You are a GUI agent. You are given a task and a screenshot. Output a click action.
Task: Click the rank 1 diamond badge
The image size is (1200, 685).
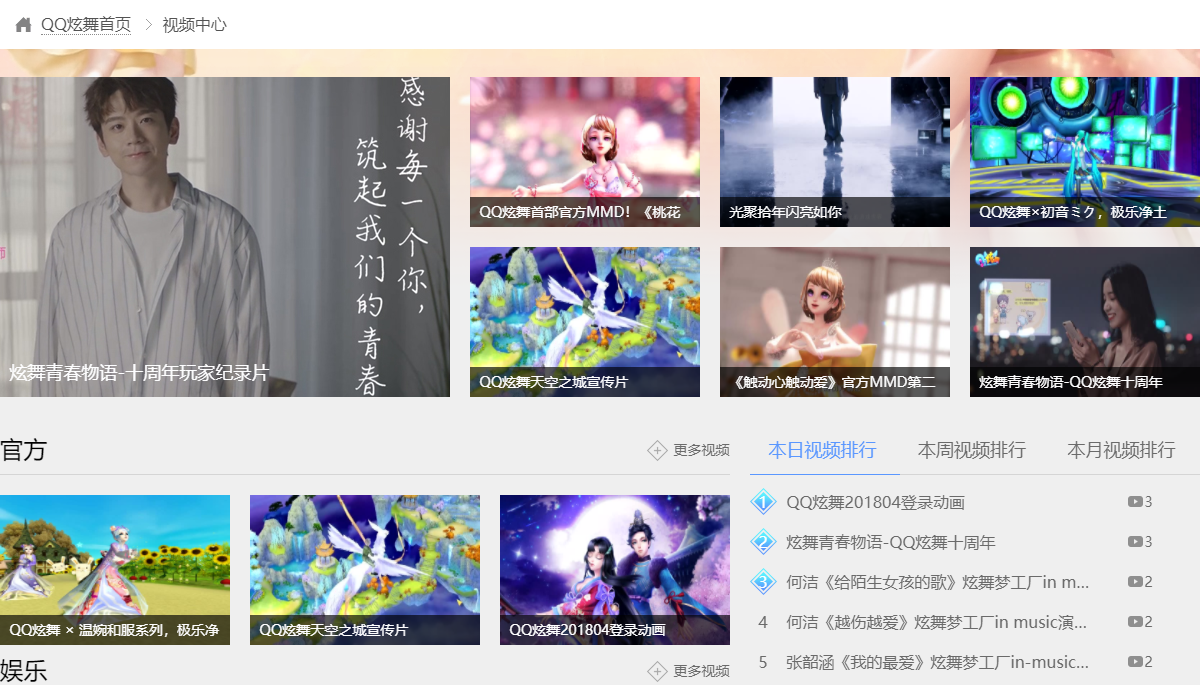[x=763, y=502]
